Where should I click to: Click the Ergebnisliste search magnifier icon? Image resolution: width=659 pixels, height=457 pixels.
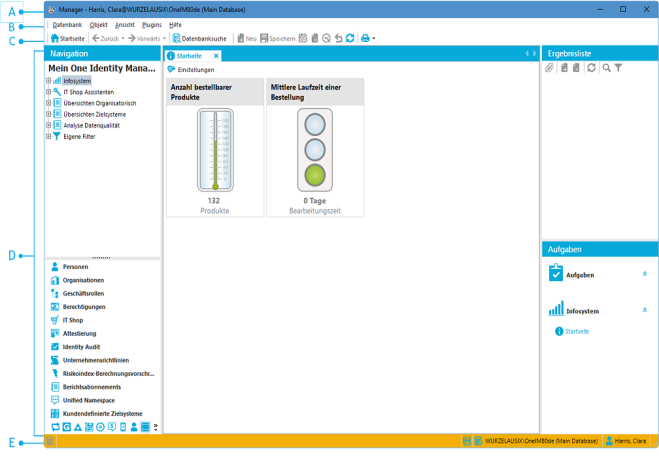tap(606, 68)
